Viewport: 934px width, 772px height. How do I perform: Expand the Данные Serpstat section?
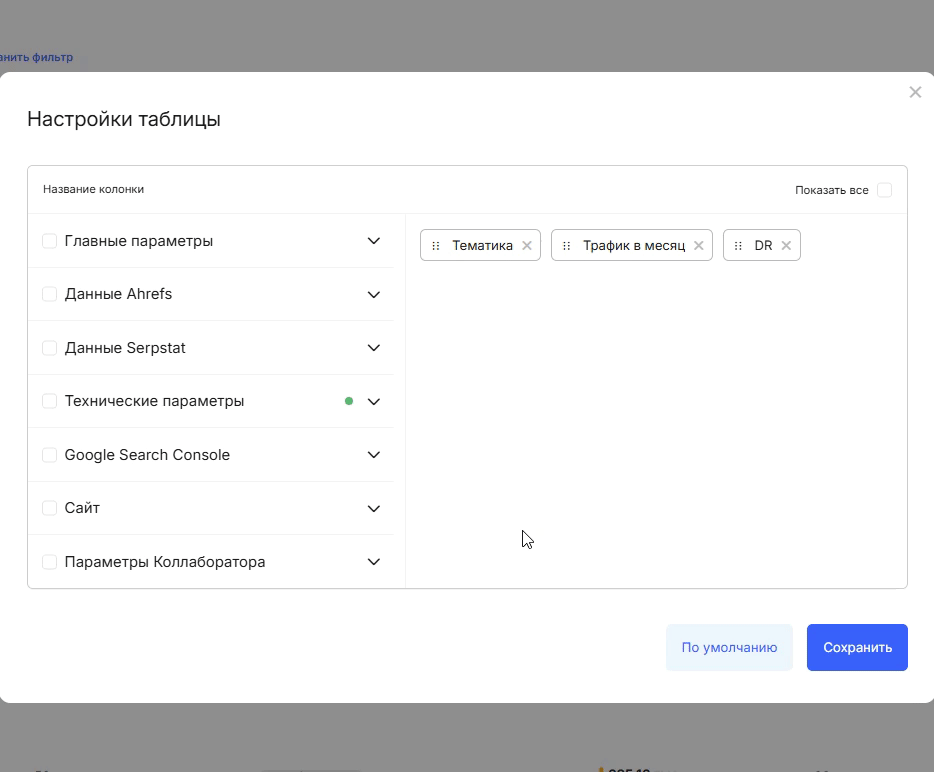pos(373,348)
